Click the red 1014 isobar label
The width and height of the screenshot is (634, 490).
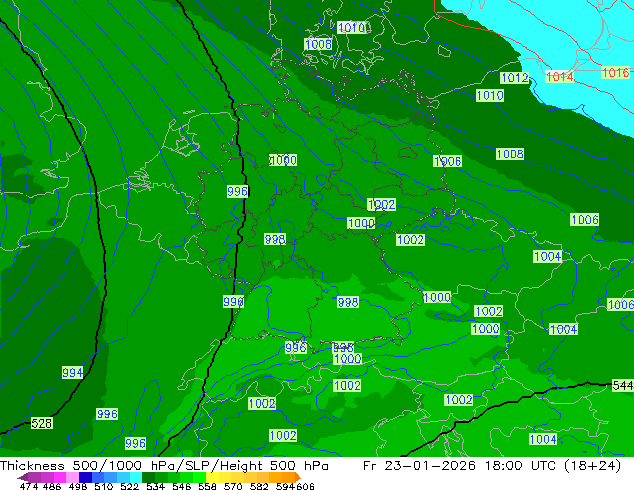click(x=560, y=76)
